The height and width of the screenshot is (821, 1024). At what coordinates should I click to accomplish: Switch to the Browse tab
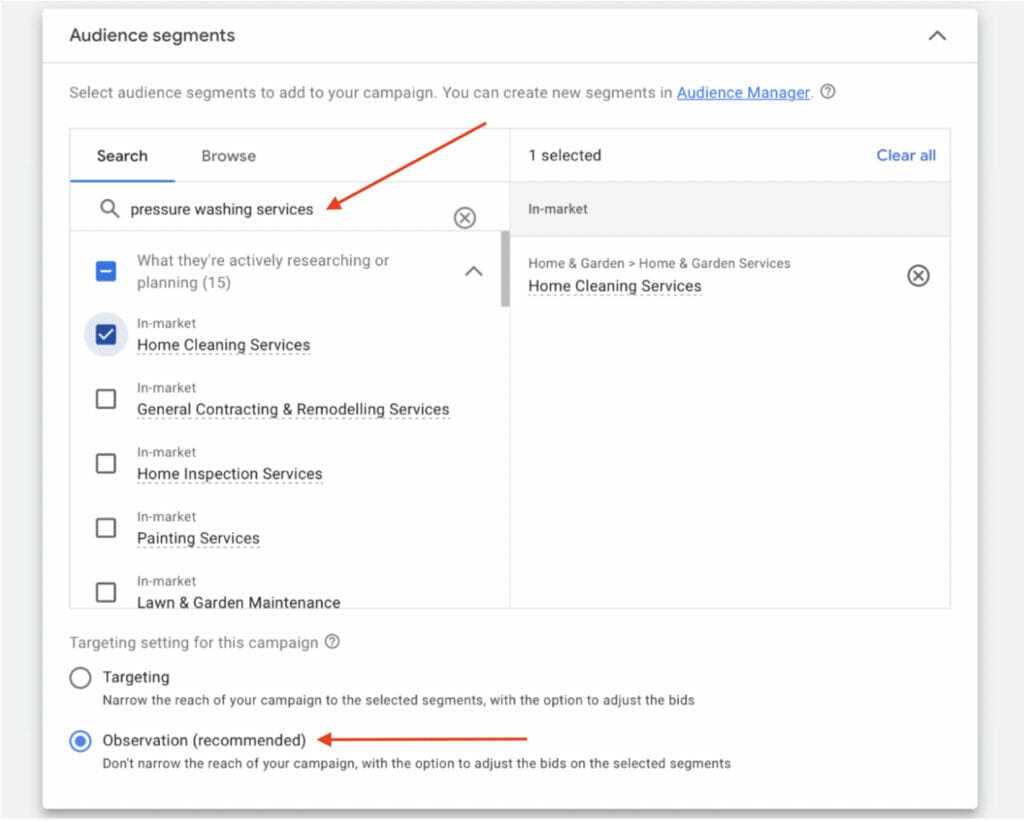[x=227, y=156]
